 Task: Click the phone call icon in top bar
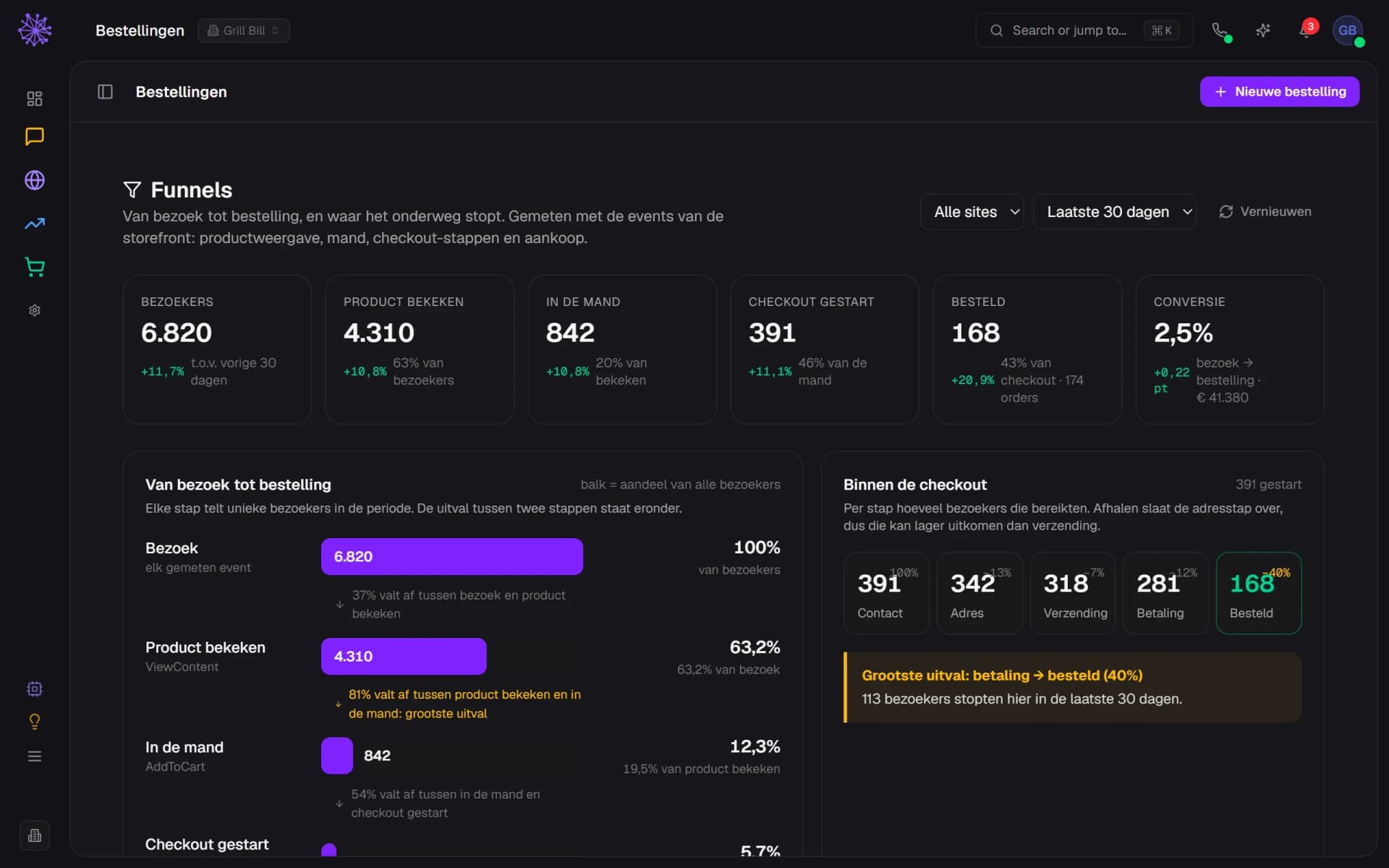coord(1220,30)
